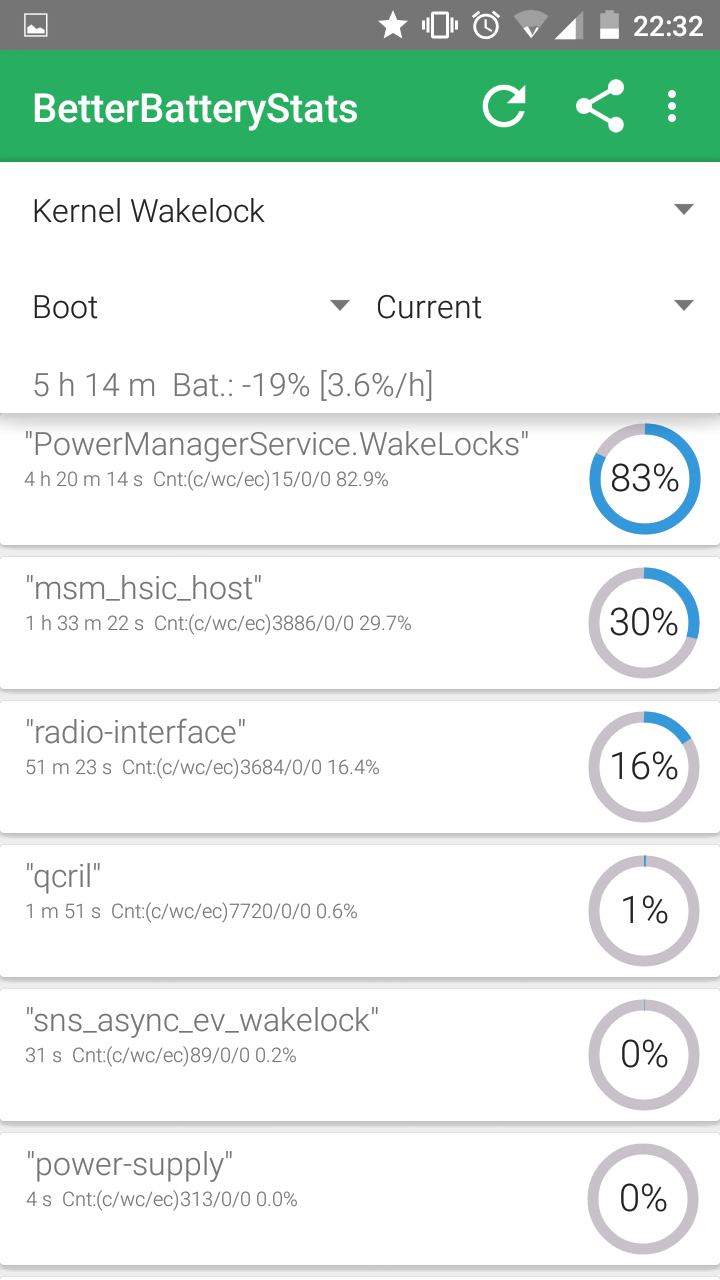Tap the picture notification icon in status bar

point(37,25)
